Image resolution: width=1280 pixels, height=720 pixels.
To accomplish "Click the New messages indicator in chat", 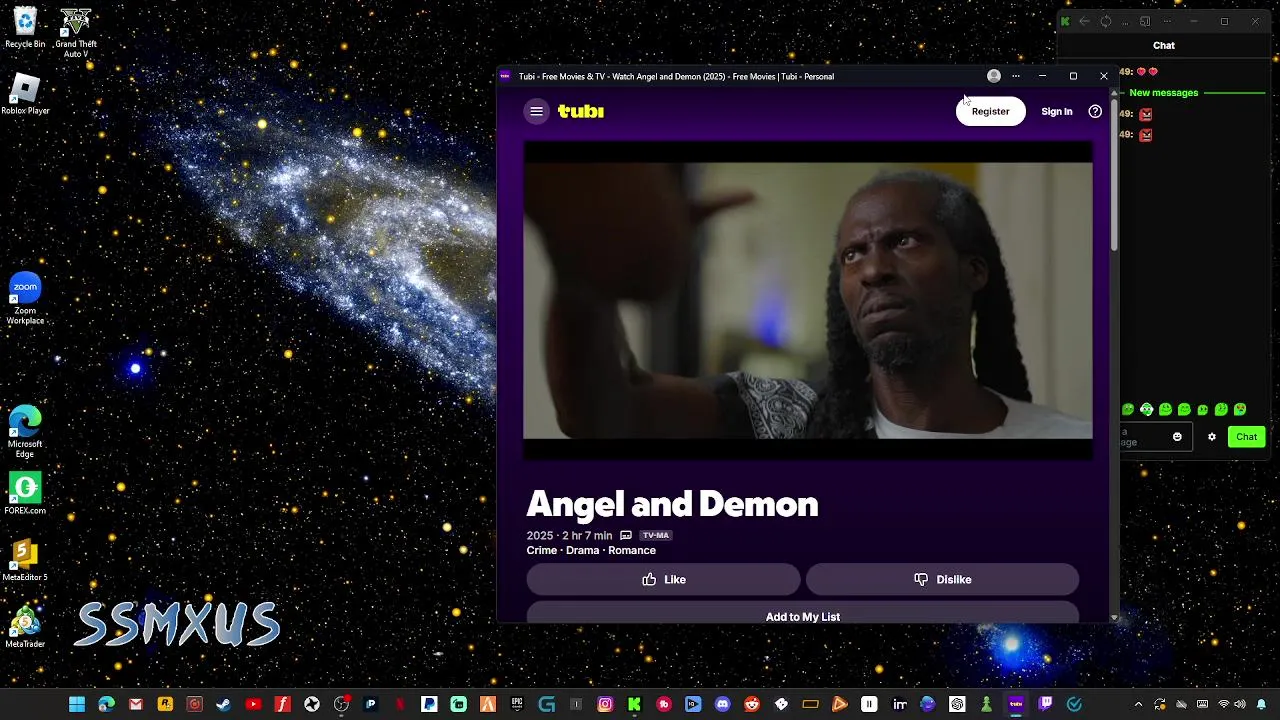I will (x=1163, y=93).
